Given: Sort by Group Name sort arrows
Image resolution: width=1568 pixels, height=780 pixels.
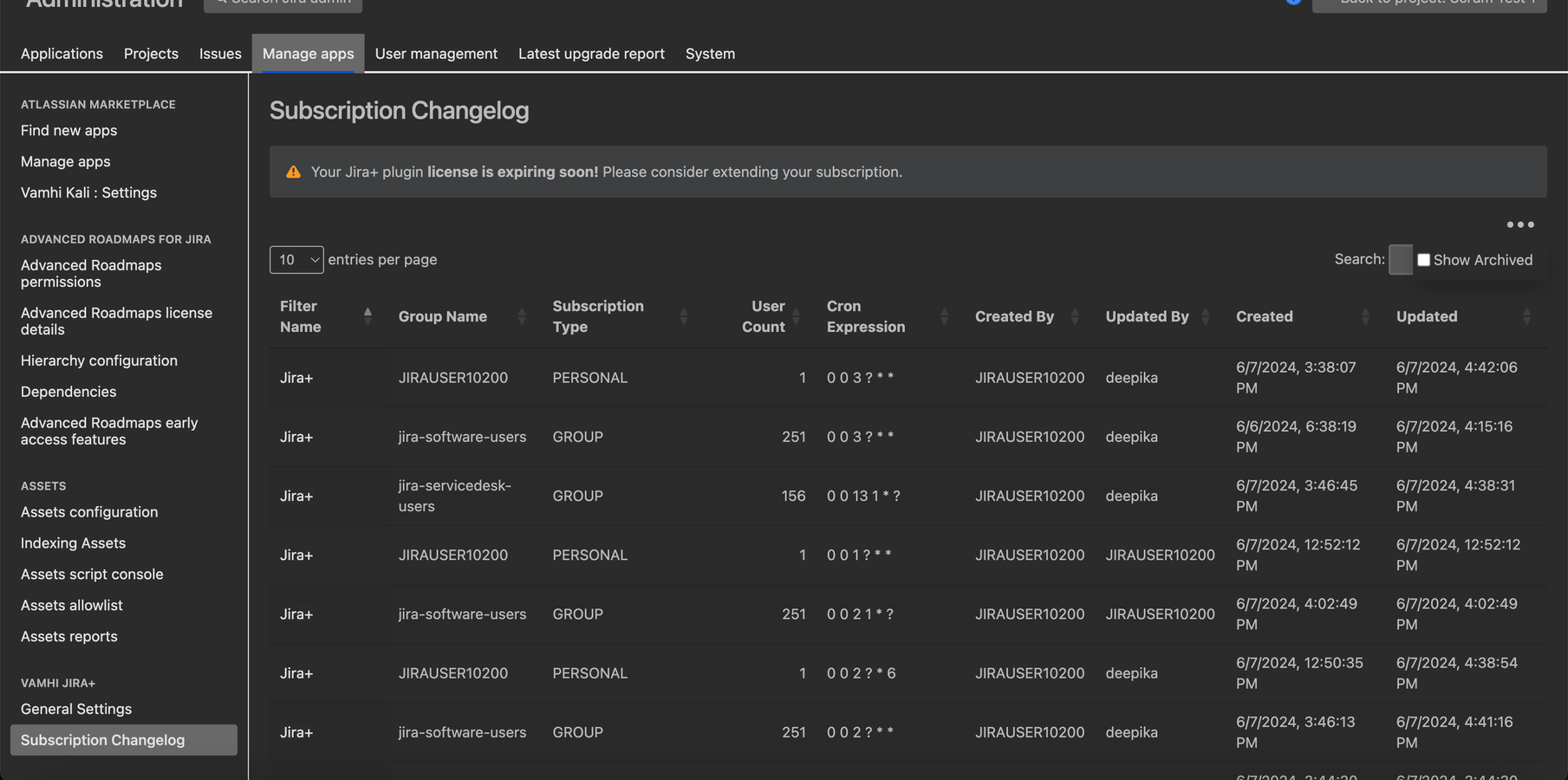Looking at the screenshot, I should [522, 316].
